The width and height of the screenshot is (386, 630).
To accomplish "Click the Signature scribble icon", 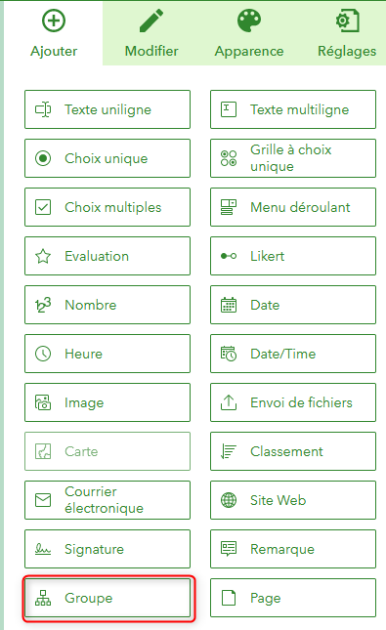I will point(43,549).
